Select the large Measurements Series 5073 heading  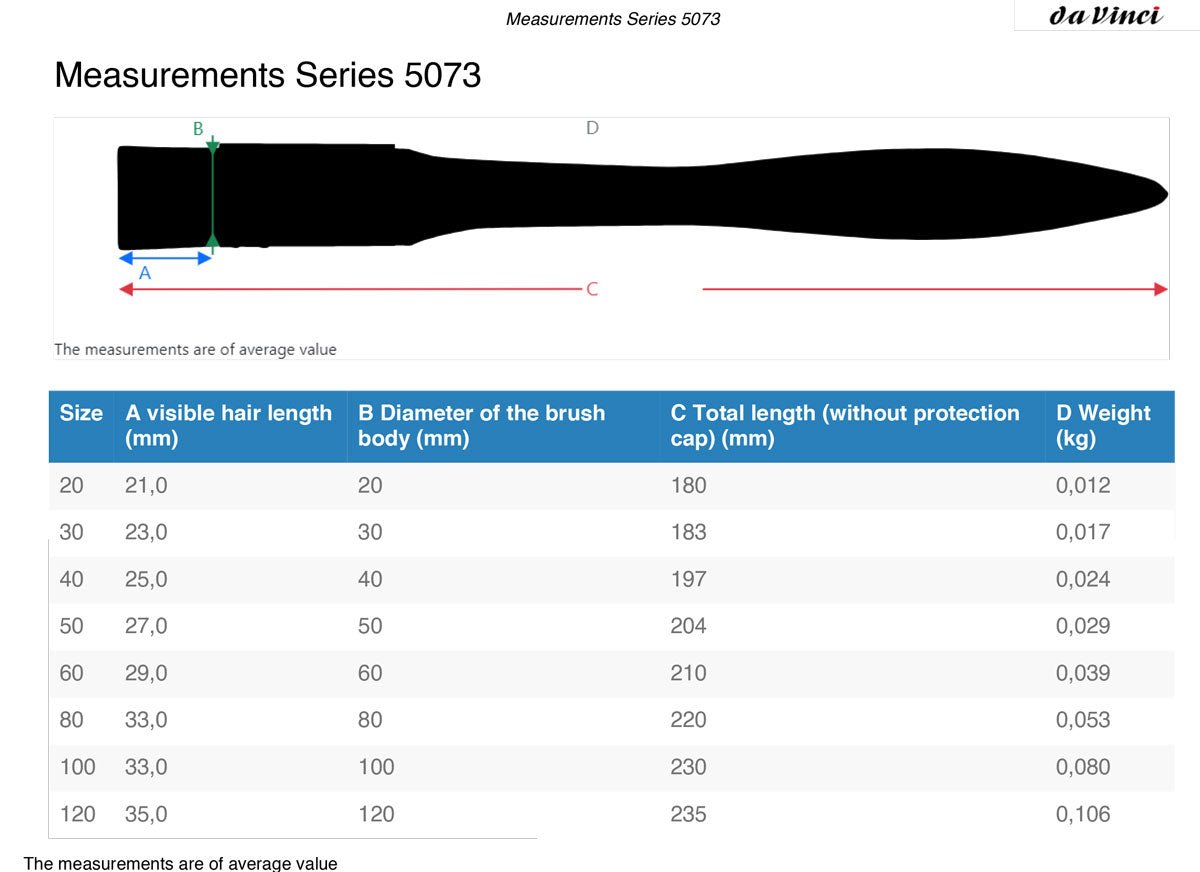(x=268, y=75)
